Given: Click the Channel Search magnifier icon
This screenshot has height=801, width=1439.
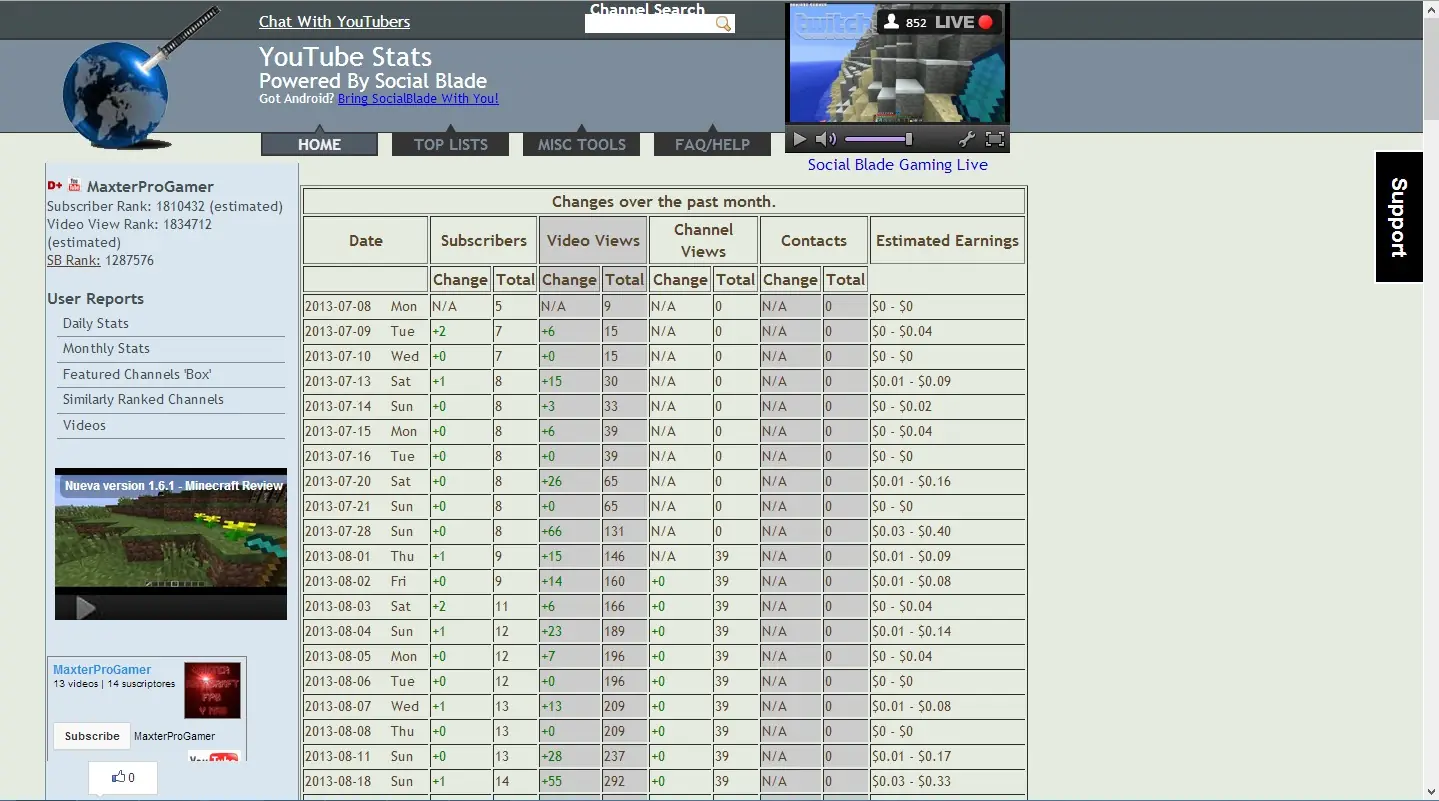Looking at the screenshot, I should (723, 24).
